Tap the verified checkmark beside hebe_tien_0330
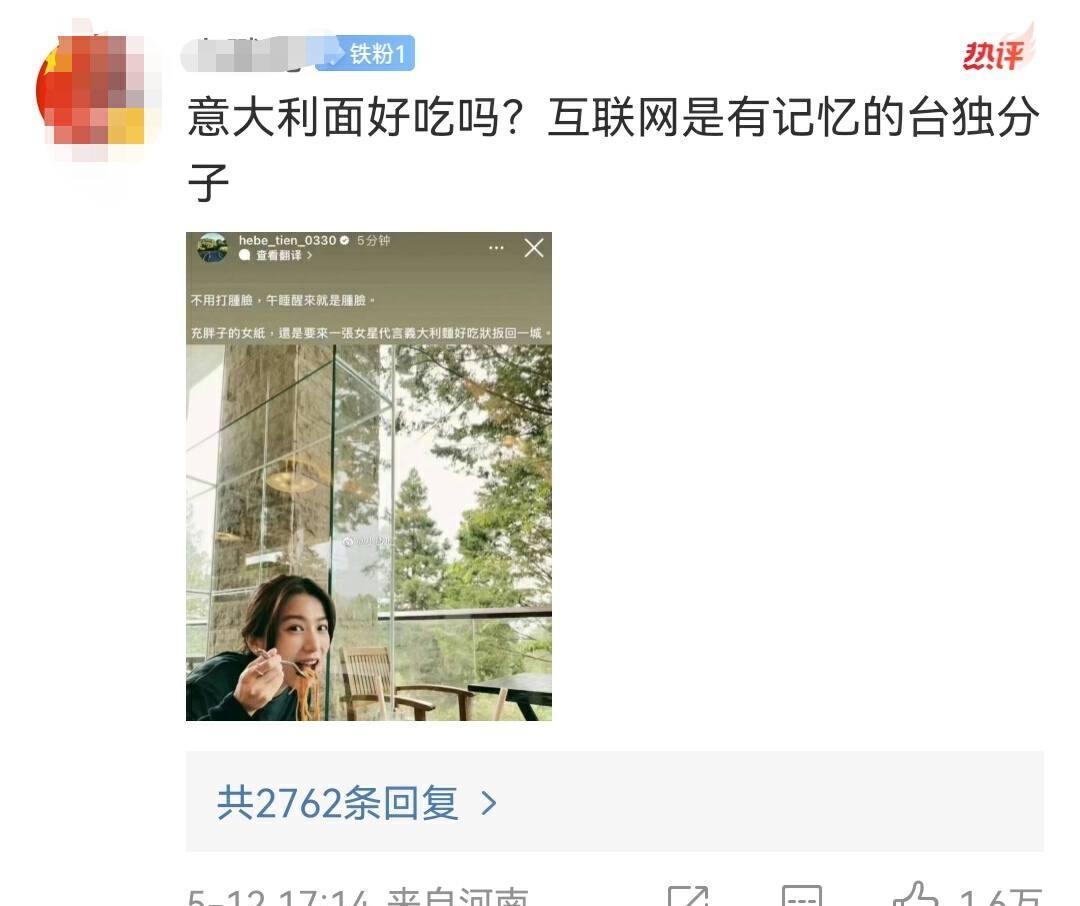Image resolution: width=1080 pixels, height=906 pixels. click(x=344, y=240)
